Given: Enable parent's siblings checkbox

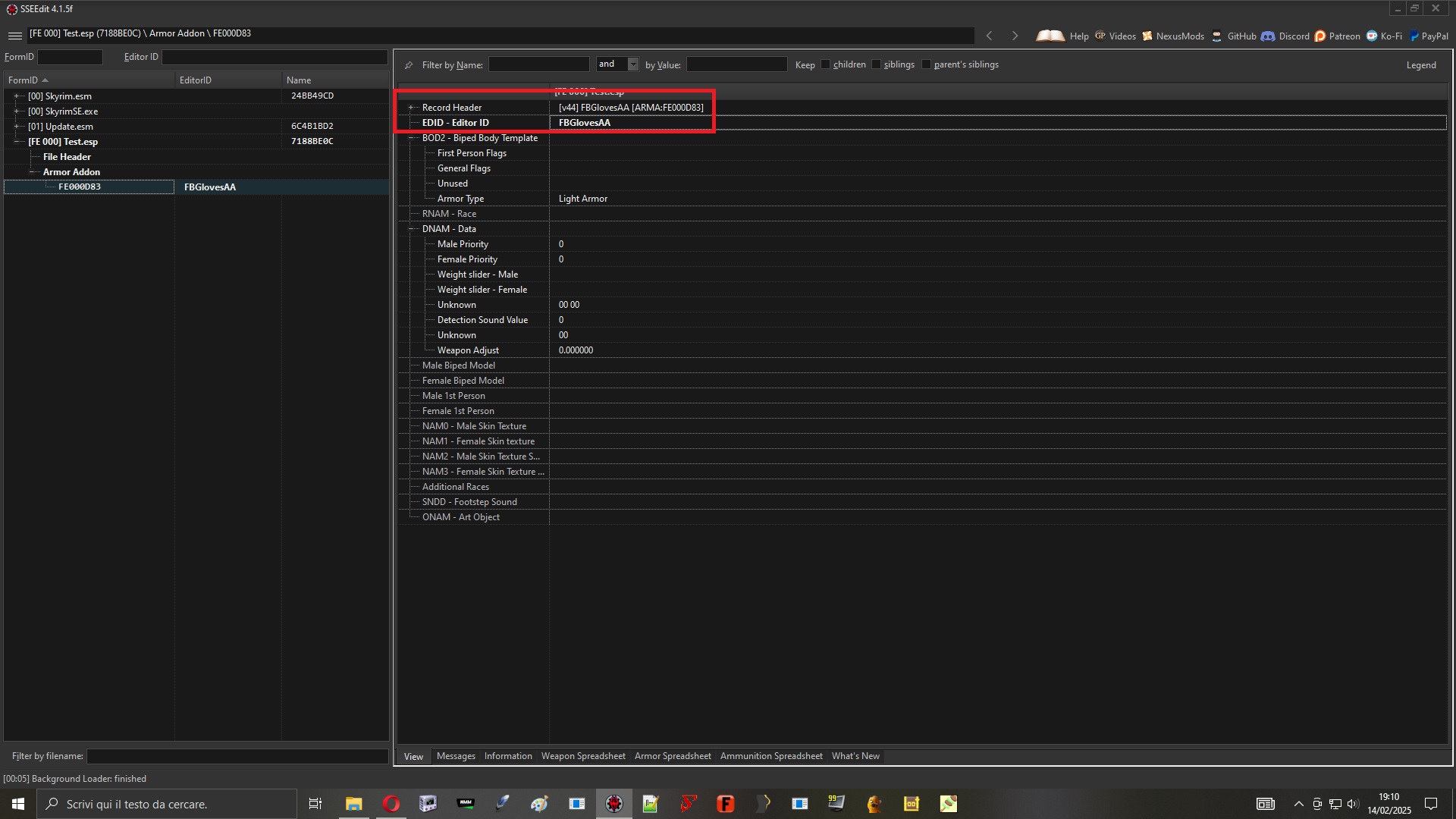Looking at the screenshot, I should [926, 64].
